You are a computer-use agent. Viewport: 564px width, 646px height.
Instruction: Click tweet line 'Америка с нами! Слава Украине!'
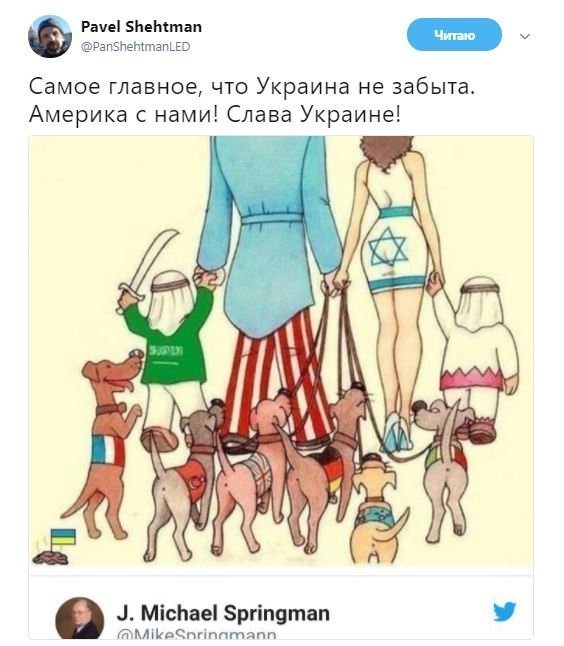pos(215,115)
